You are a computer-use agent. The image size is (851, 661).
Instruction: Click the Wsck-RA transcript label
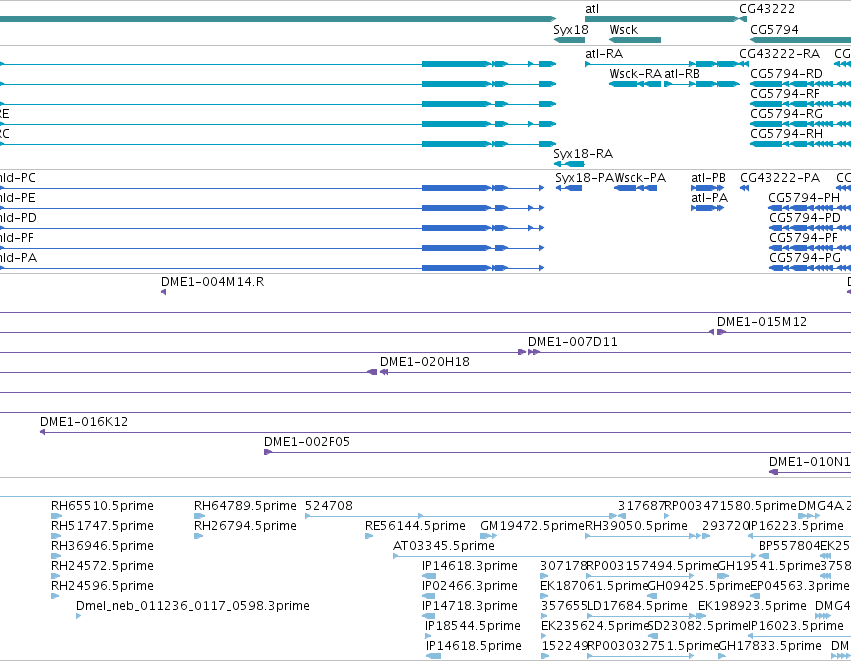coord(635,74)
